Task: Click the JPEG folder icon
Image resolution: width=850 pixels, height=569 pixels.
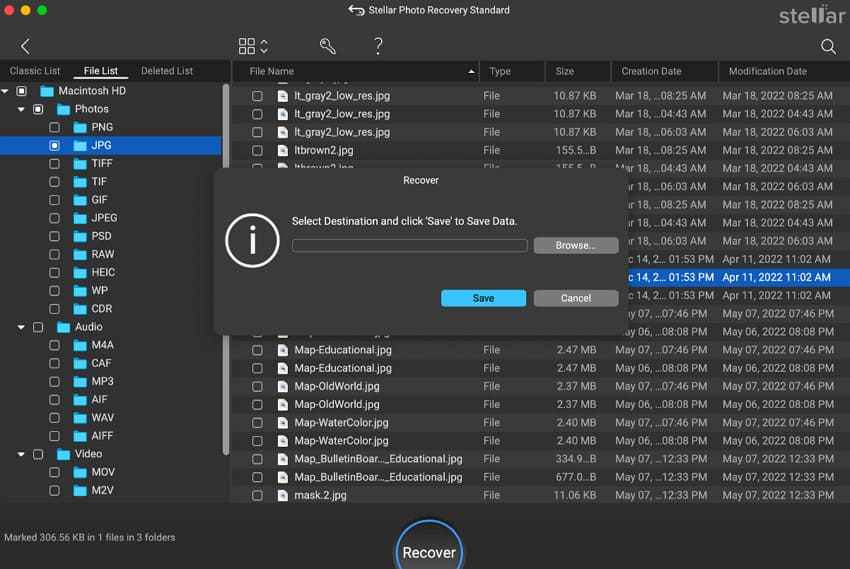Action: pyautogui.click(x=80, y=218)
